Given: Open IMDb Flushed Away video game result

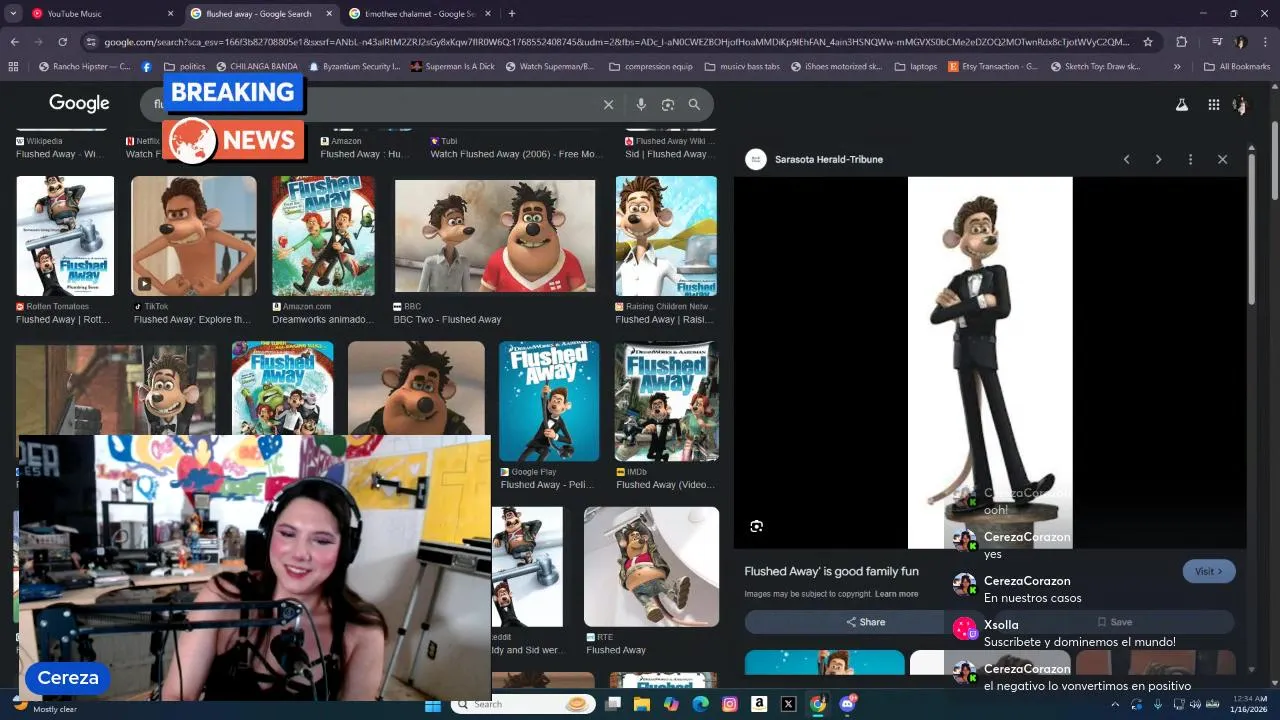Looking at the screenshot, I should [667, 401].
